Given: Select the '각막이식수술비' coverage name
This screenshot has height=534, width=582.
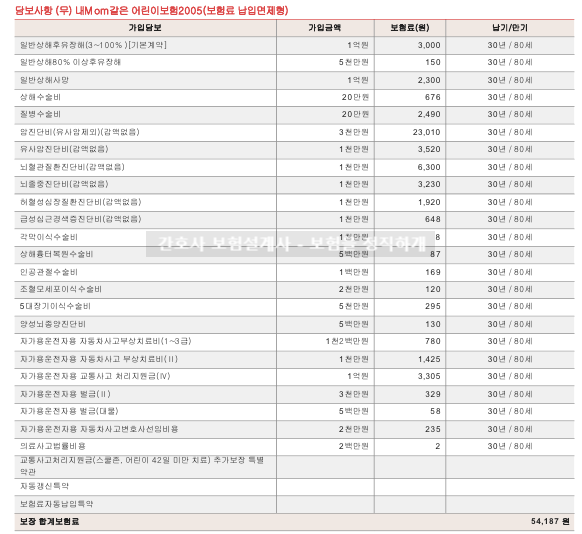Looking at the screenshot, I should point(49,237).
